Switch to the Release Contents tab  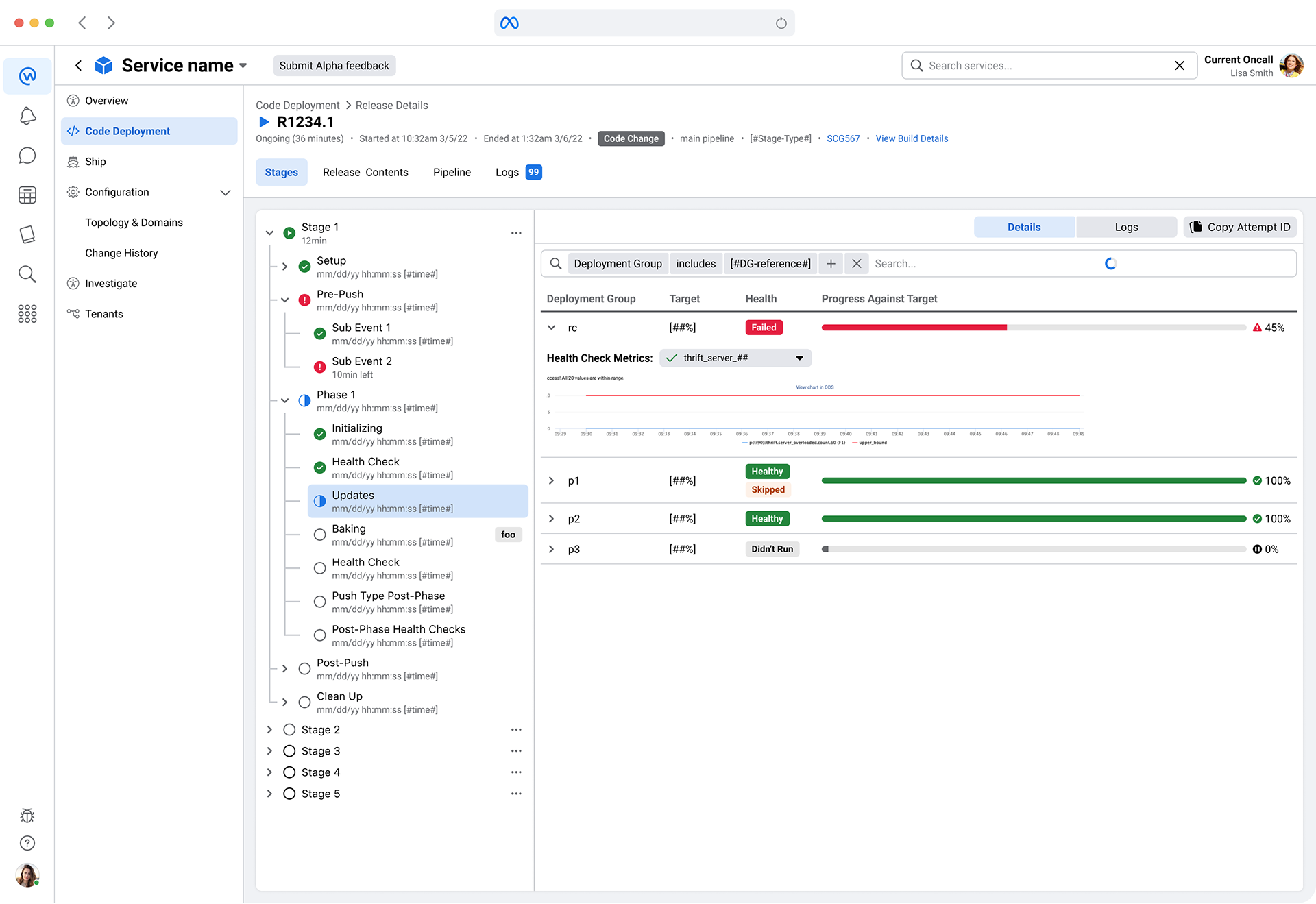365,172
